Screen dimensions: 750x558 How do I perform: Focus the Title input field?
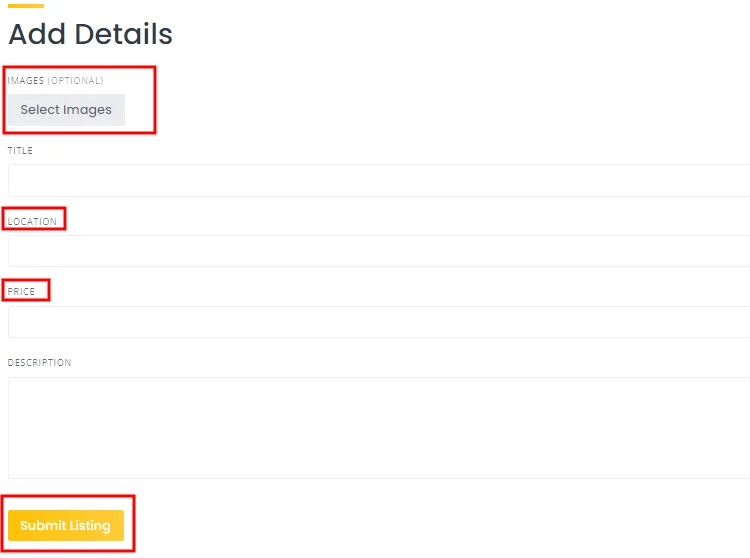(x=378, y=181)
